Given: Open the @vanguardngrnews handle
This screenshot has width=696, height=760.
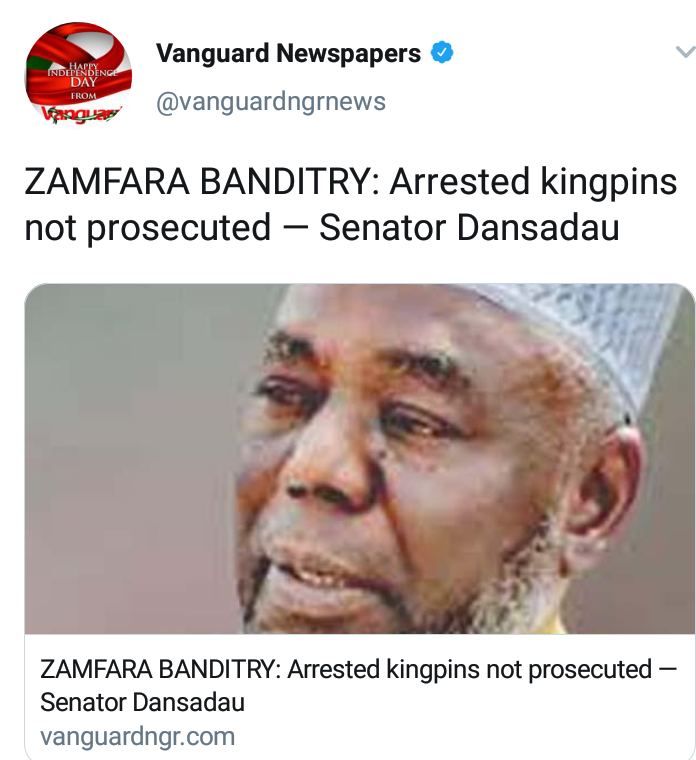Looking at the screenshot, I should tap(271, 102).
